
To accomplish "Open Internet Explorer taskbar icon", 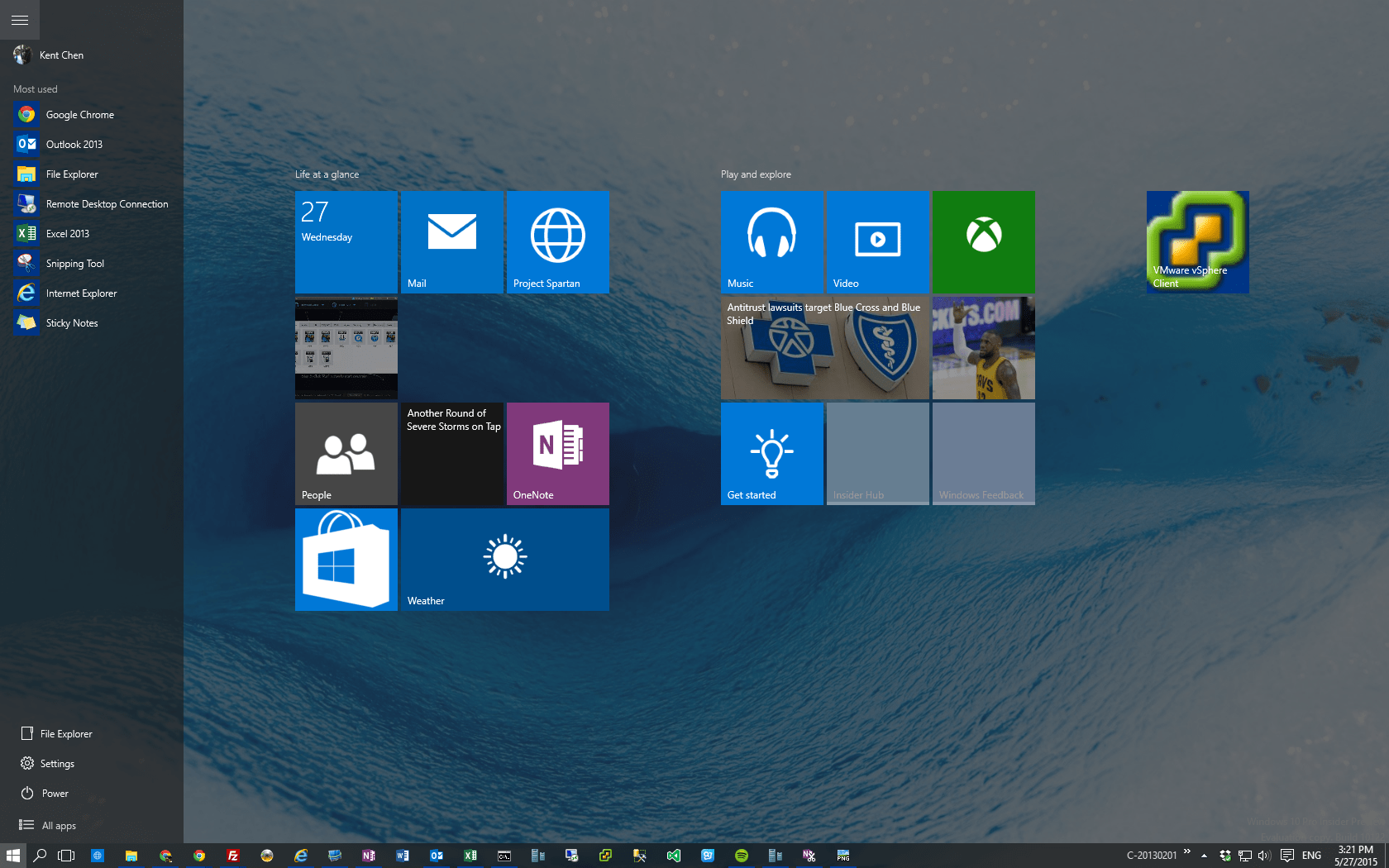I will coord(301,856).
